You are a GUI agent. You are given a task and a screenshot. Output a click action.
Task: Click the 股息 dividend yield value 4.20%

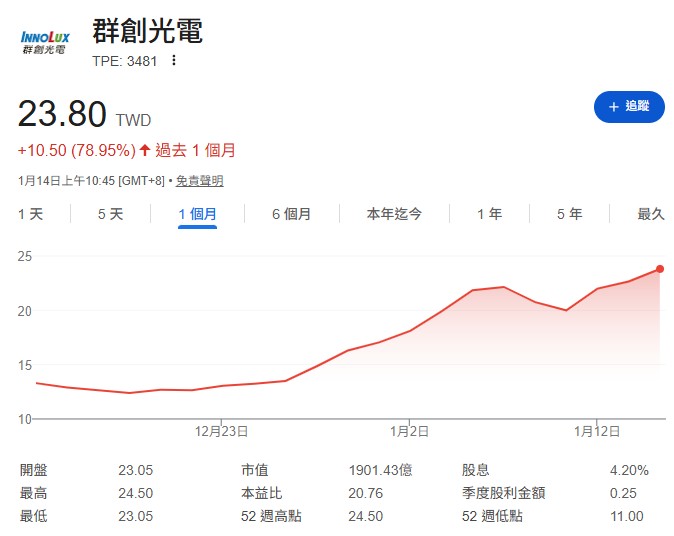tap(629, 470)
